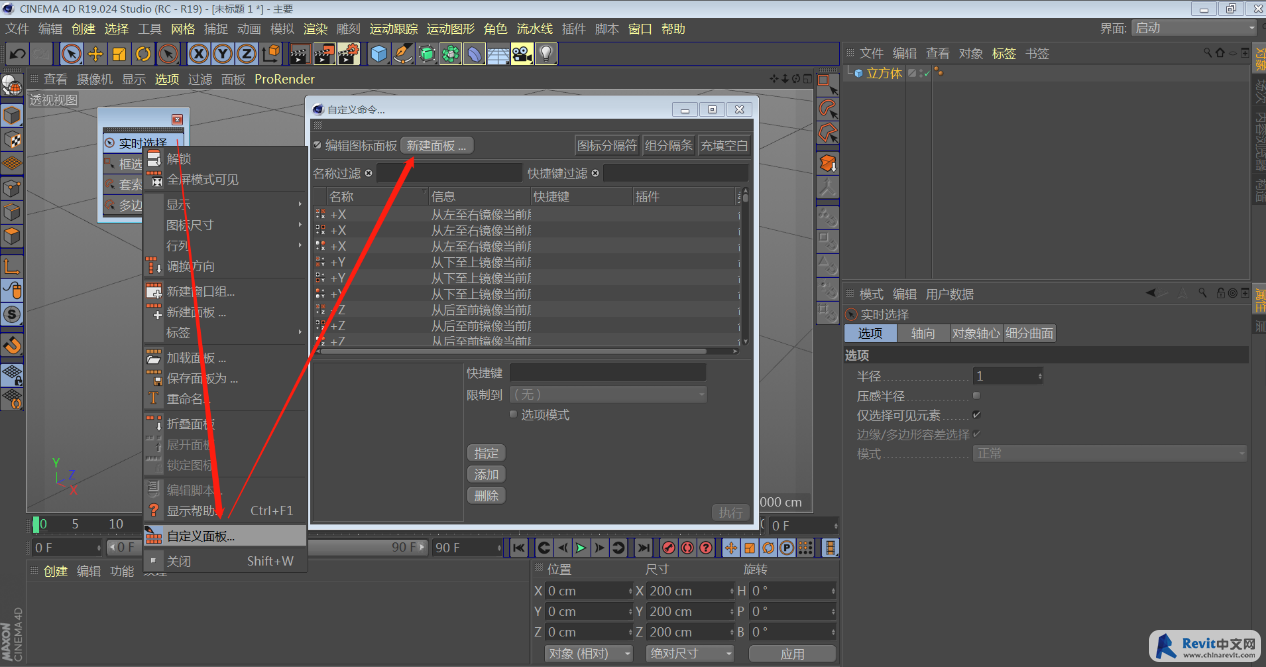1266x667 pixels.
Task: Click the 添加 button in the dialog
Action: point(486,474)
